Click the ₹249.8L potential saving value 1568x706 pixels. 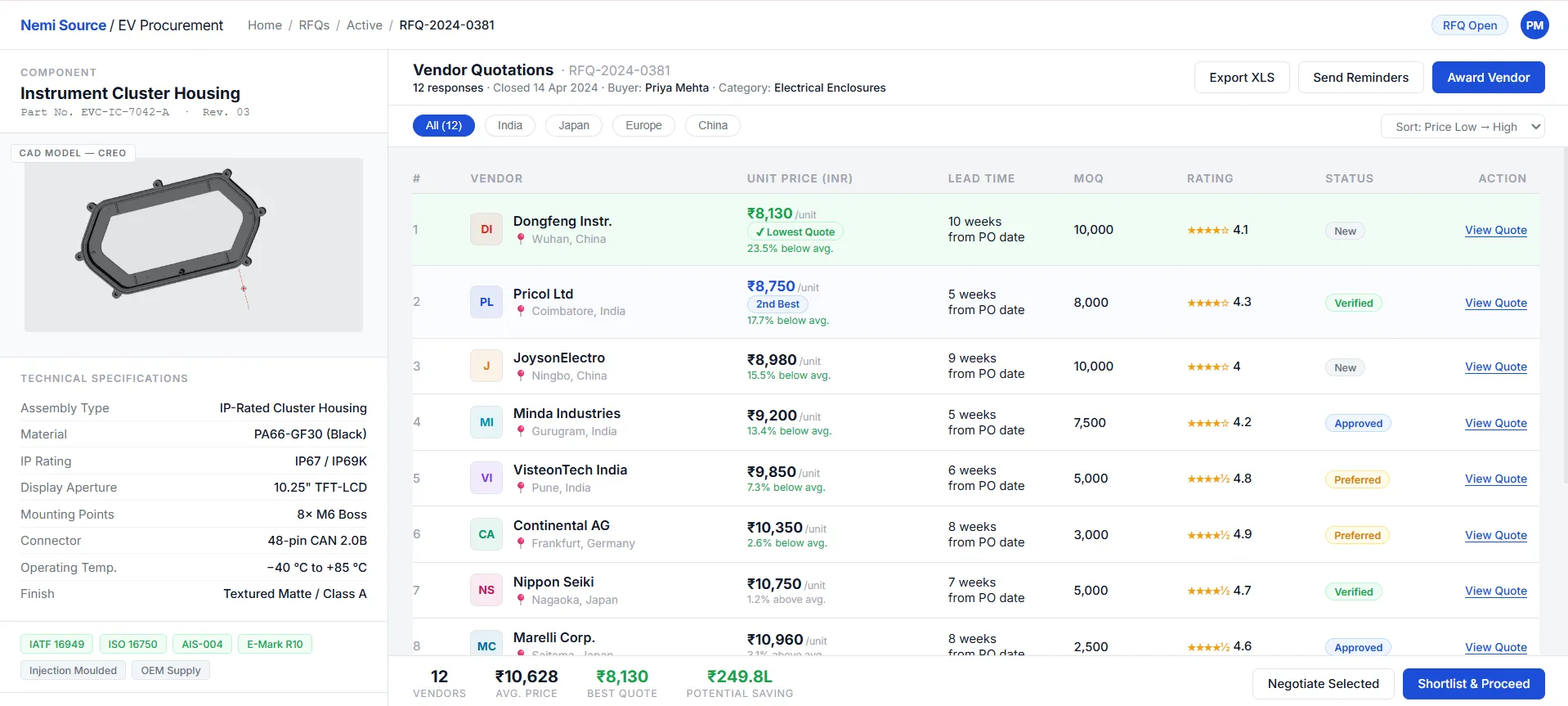(739, 677)
